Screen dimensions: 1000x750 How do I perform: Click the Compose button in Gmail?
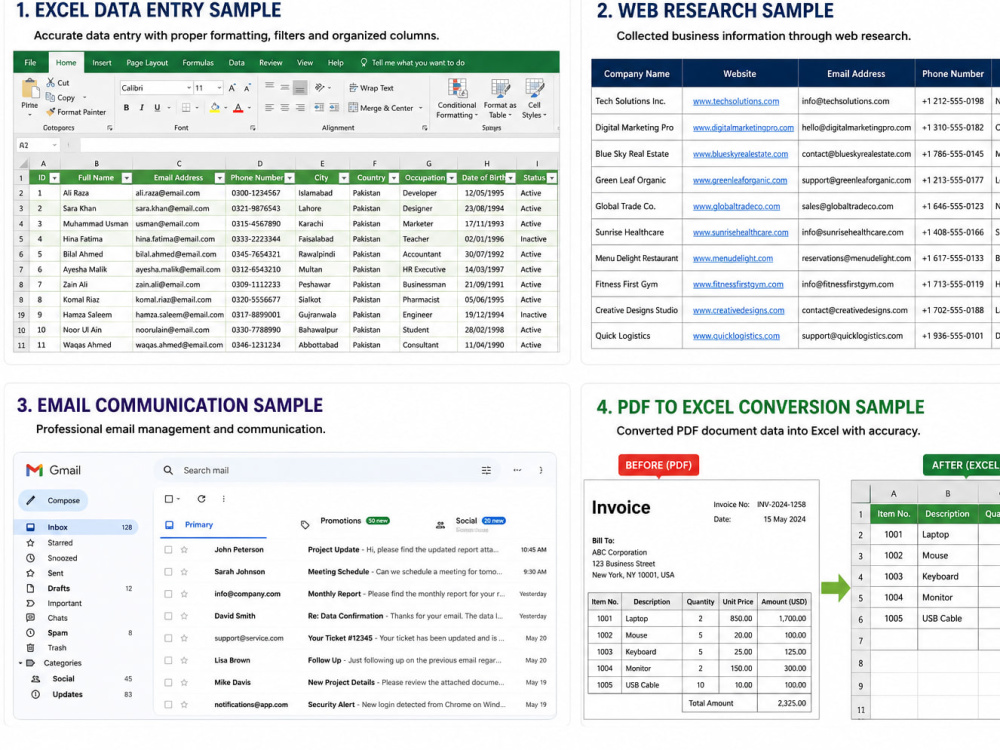pos(53,501)
